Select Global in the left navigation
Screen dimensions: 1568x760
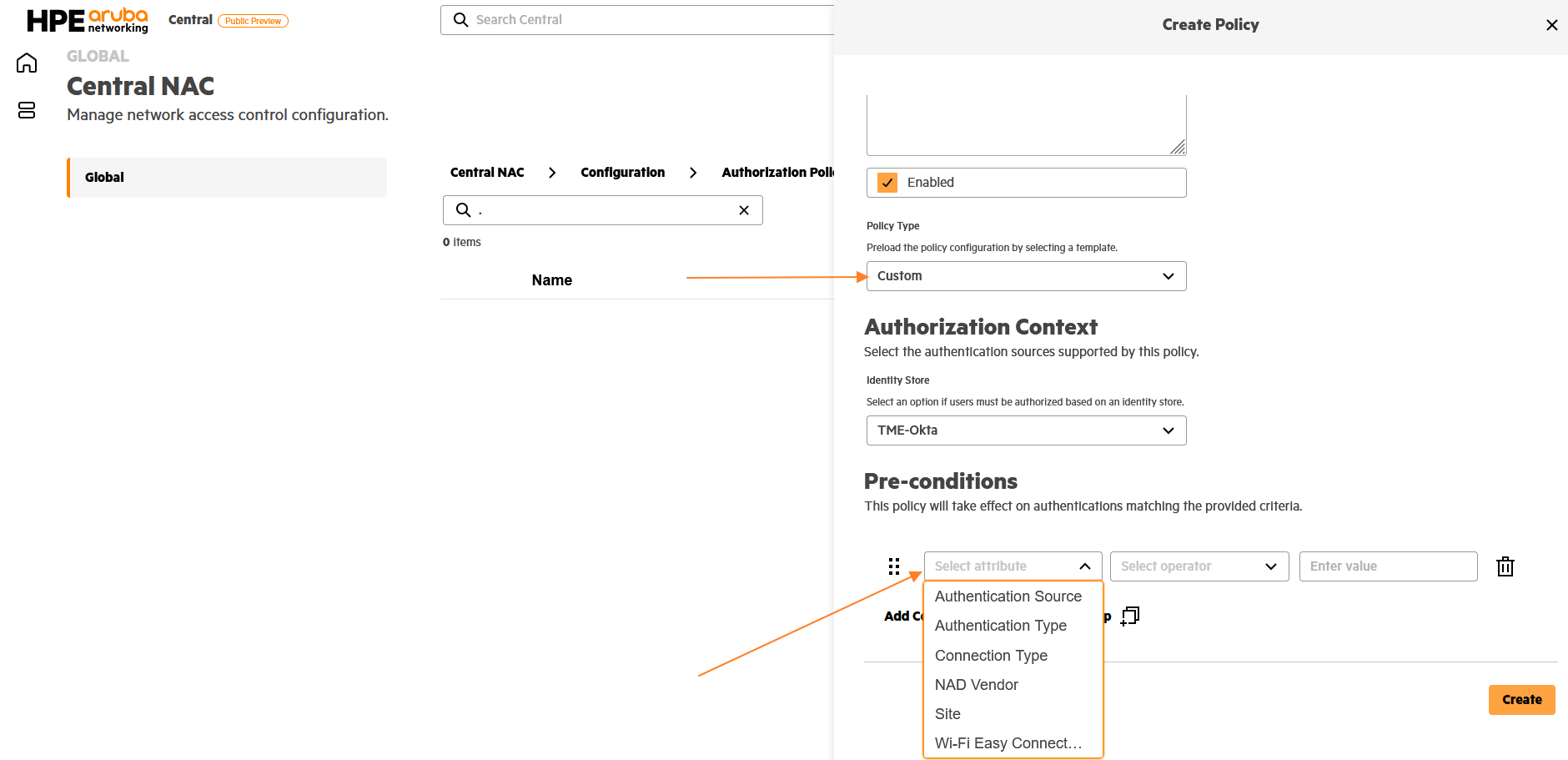point(227,178)
